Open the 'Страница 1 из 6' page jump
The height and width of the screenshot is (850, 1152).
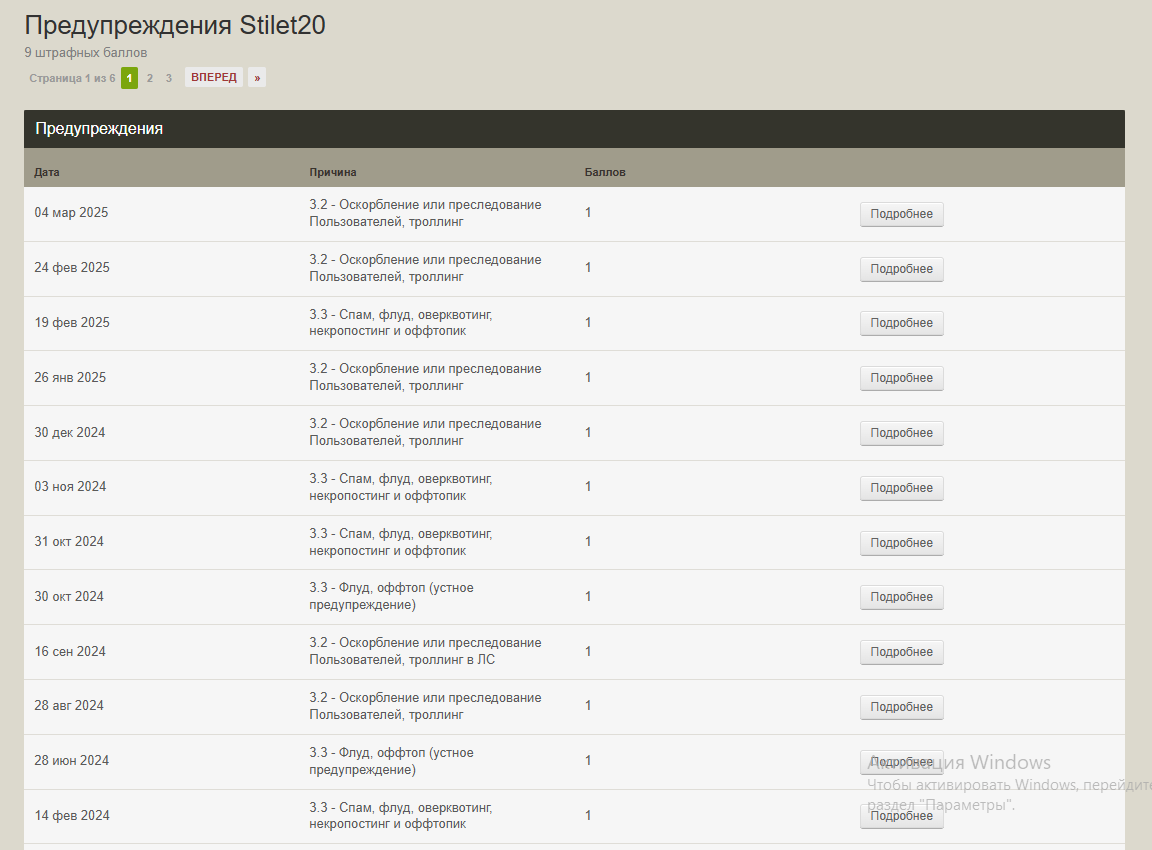pos(72,78)
